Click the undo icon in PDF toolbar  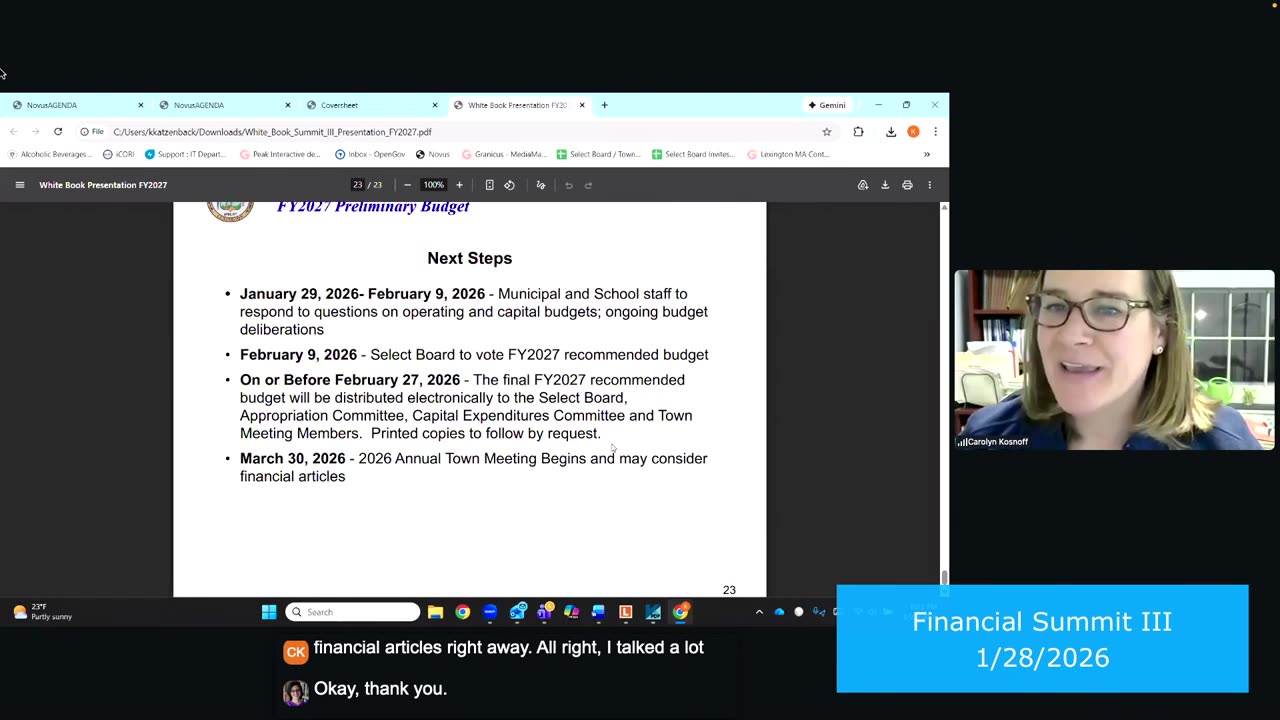click(569, 185)
